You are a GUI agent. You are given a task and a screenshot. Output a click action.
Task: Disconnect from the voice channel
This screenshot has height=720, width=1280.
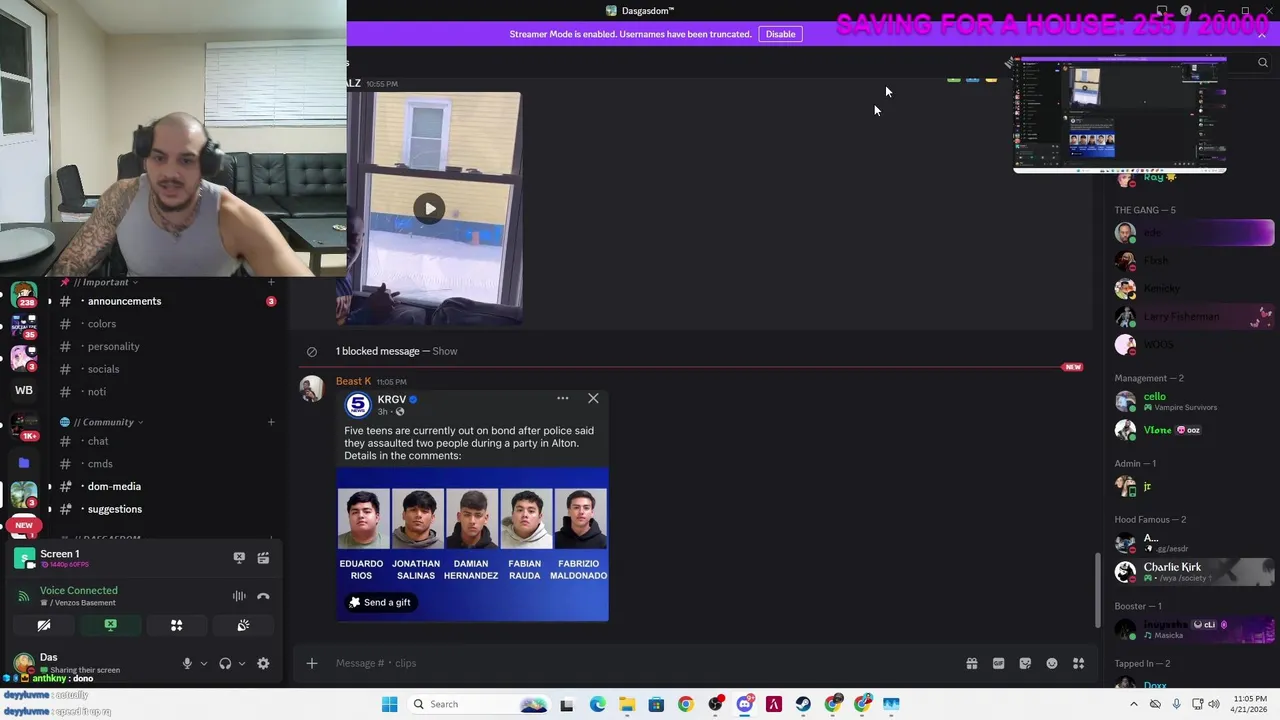(263, 596)
